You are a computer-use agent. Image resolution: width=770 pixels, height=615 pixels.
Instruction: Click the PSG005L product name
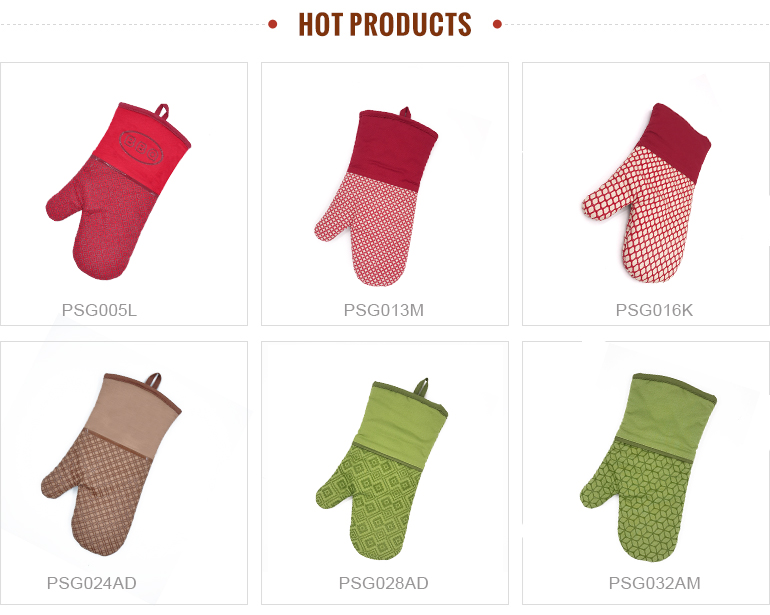[x=99, y=310]
